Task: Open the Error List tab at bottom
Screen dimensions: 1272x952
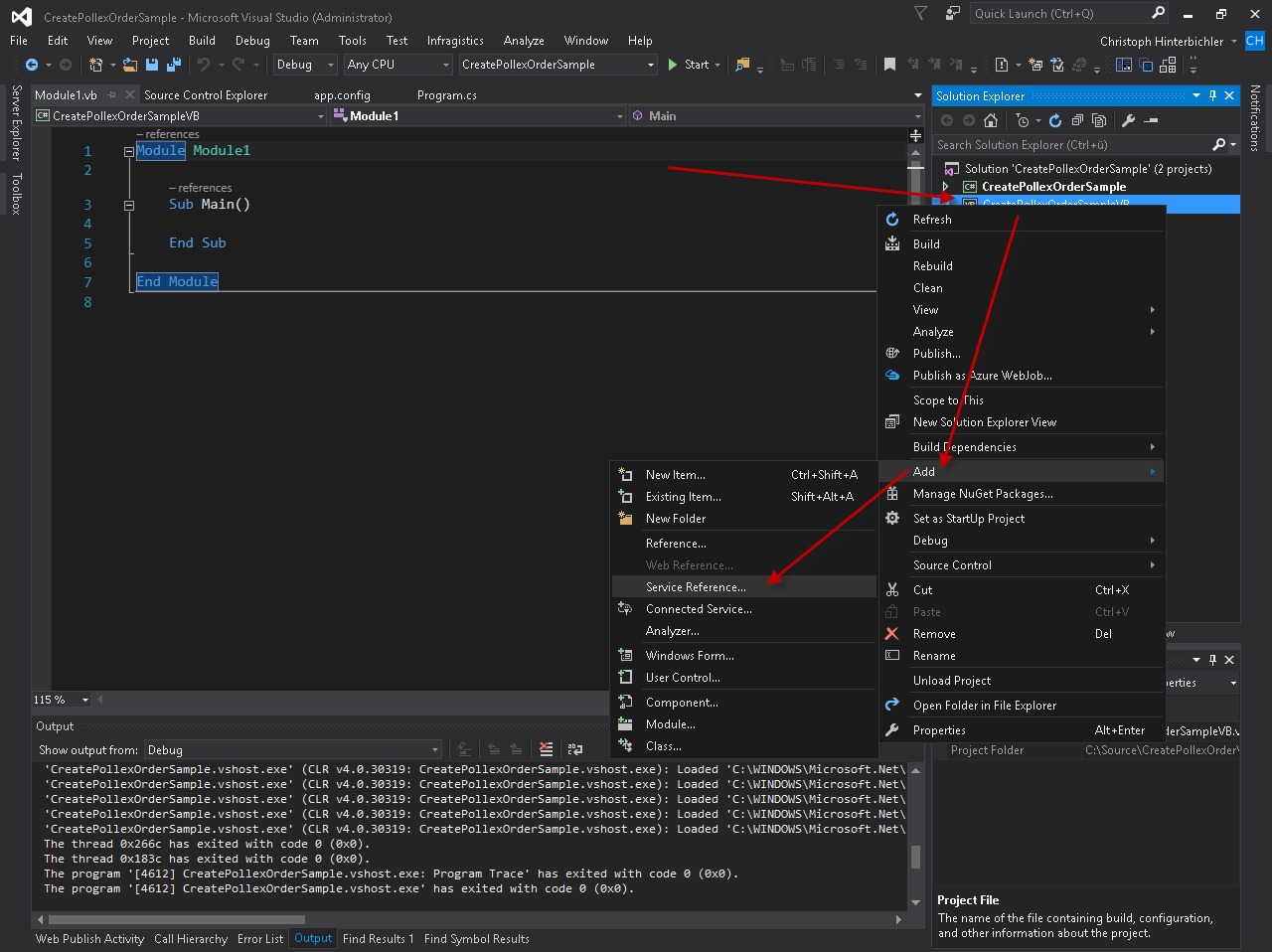Action: click(x=259, y=939)
